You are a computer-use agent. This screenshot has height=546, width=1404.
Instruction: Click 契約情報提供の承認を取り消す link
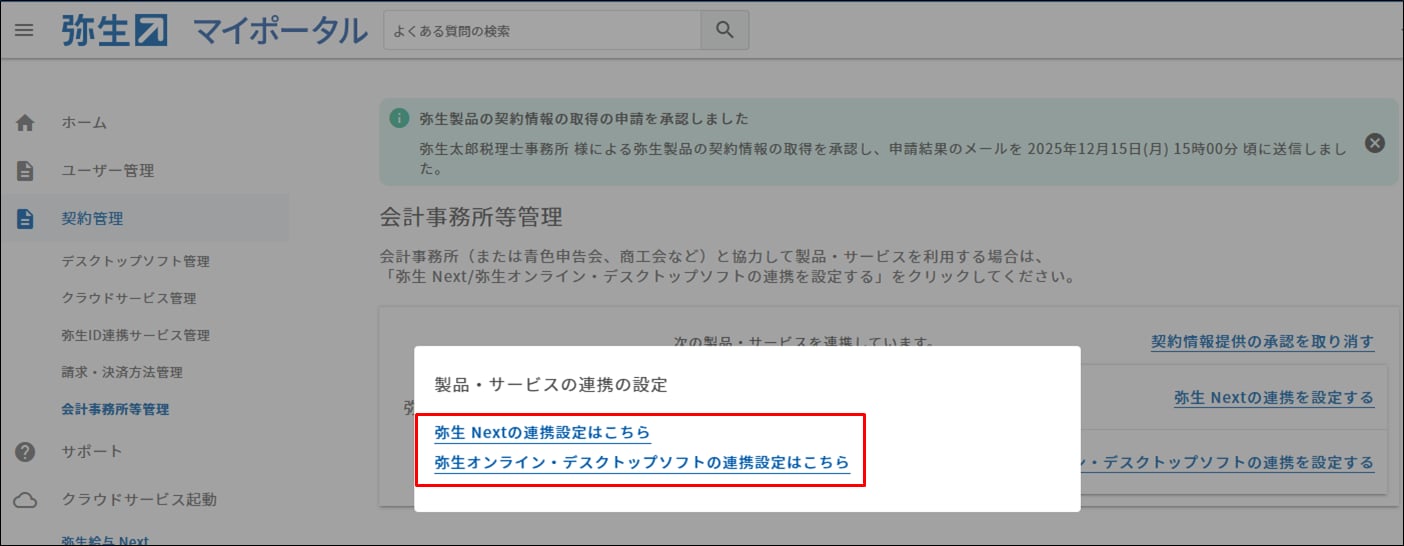[x=1262, y=342]
